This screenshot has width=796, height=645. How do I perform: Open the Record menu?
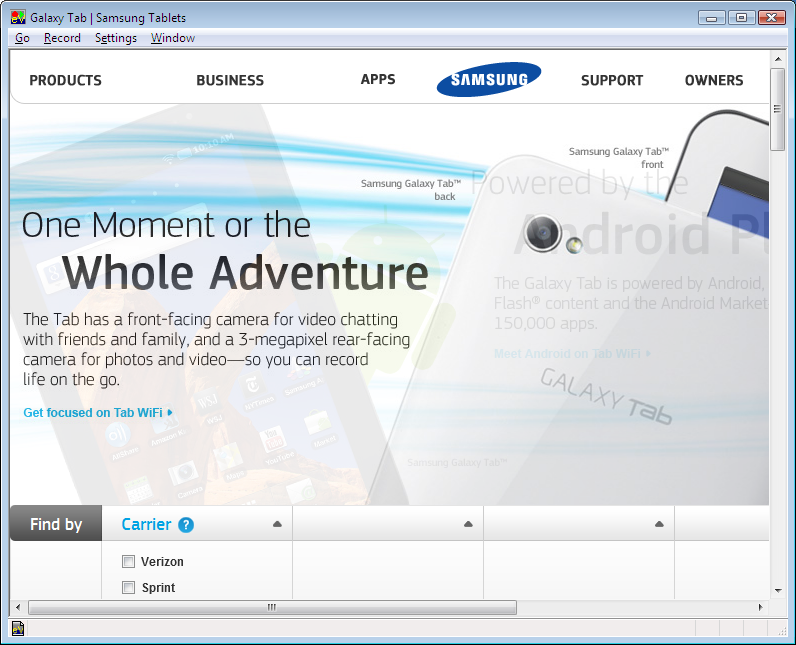(x=62, y=38)
